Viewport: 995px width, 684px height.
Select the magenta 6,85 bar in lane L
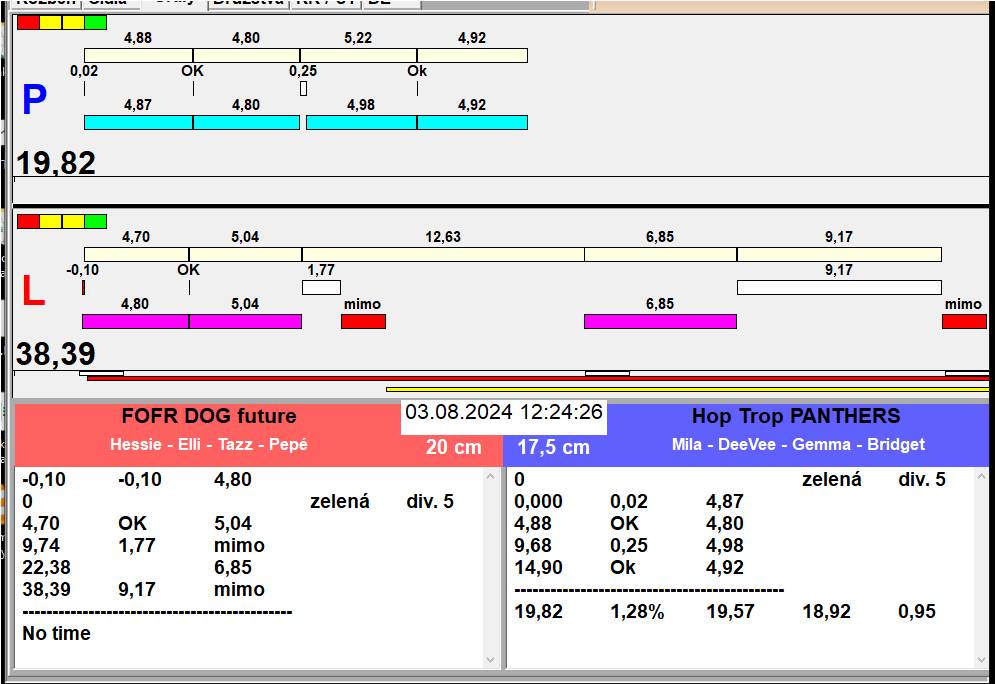click(660, 321)
